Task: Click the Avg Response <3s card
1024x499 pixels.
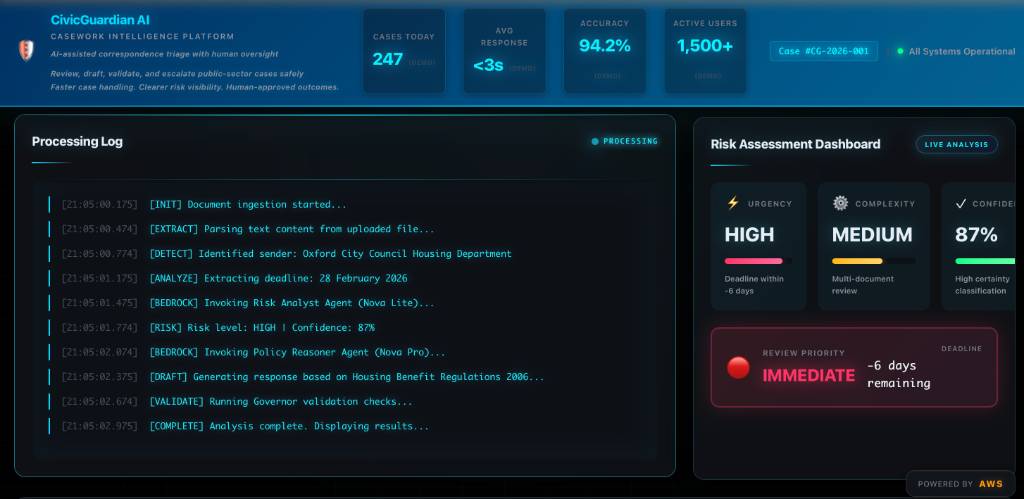Action: click(504, 51)
